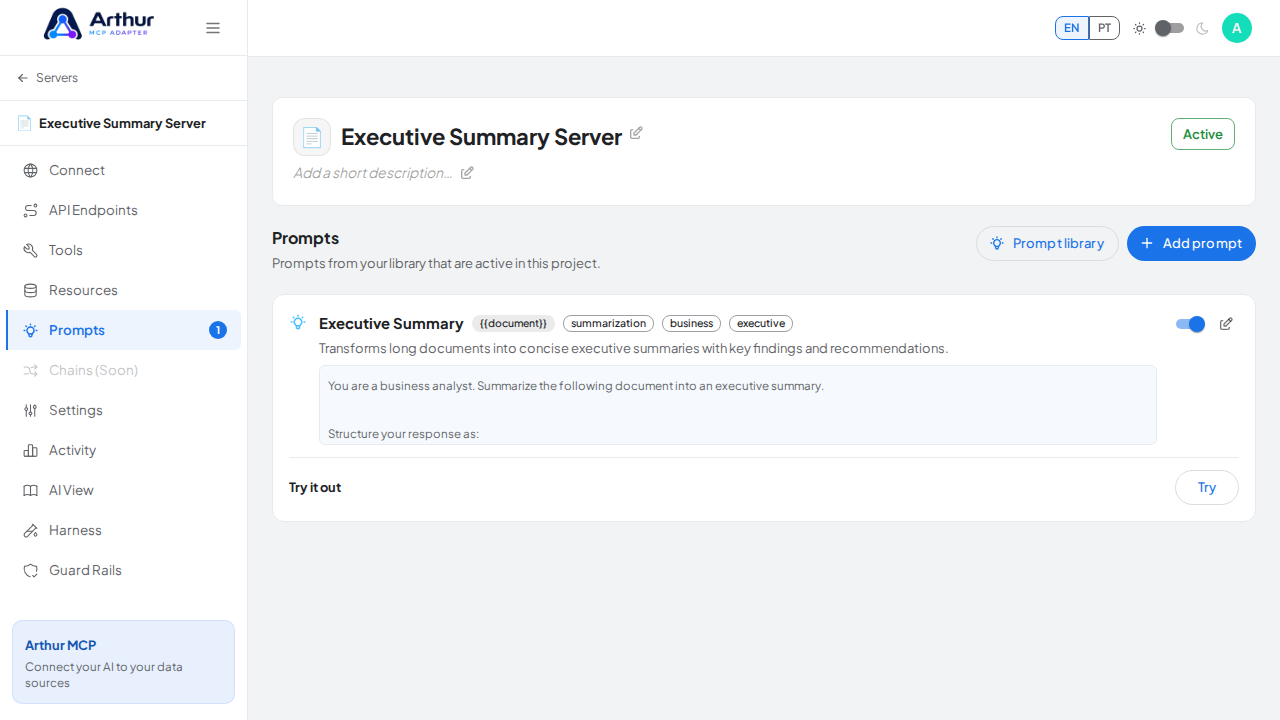Click the Add prompt button
This screenshot has height=720, width=1280.
click(1191, 243)
